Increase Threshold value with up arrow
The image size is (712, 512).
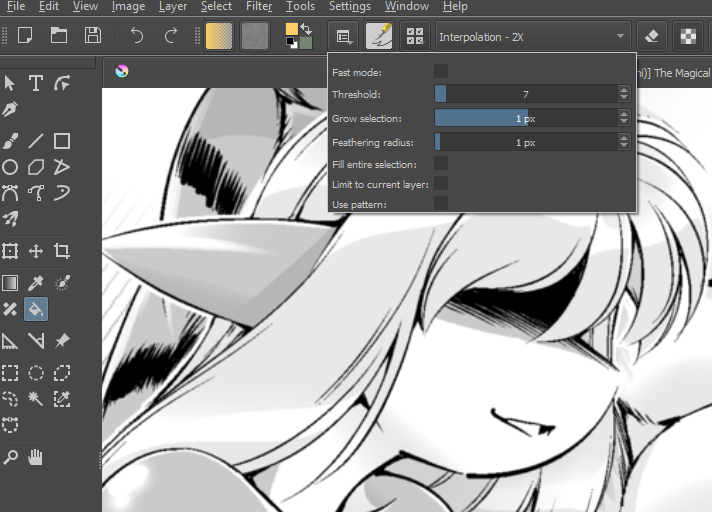pos(624,90)
